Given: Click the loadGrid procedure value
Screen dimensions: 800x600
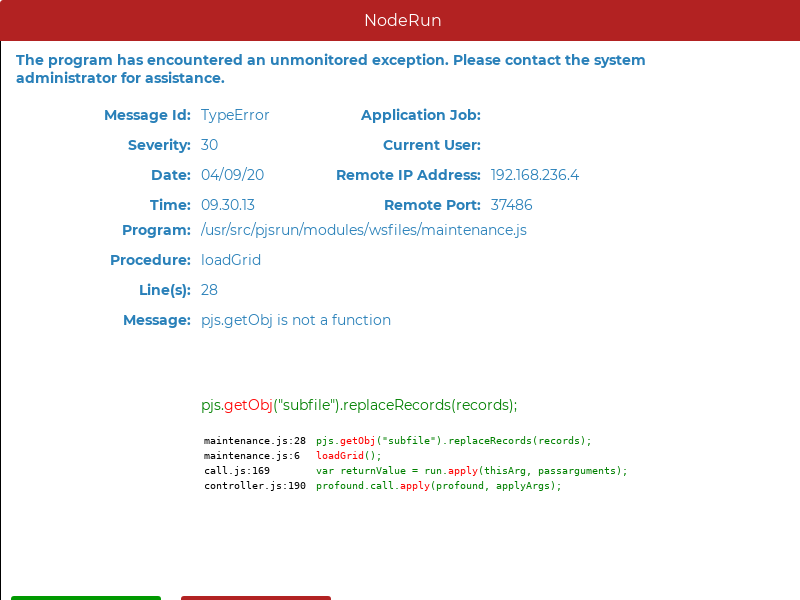Looking at the screenshot, I should click(230, 260).
